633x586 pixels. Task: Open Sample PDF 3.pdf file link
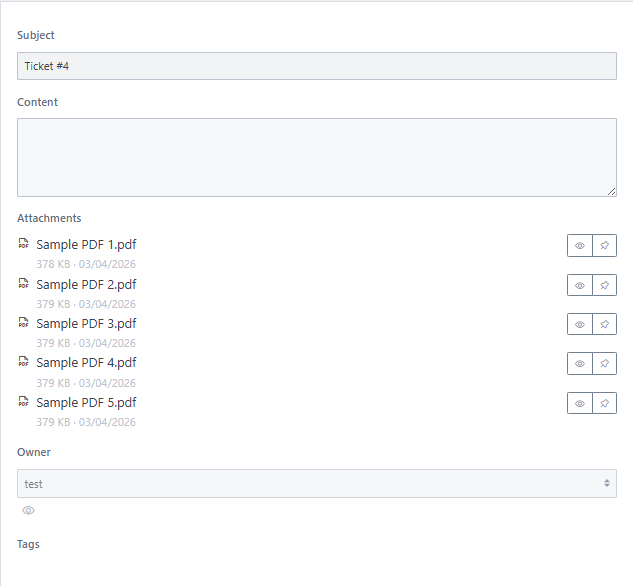(86, 324)
